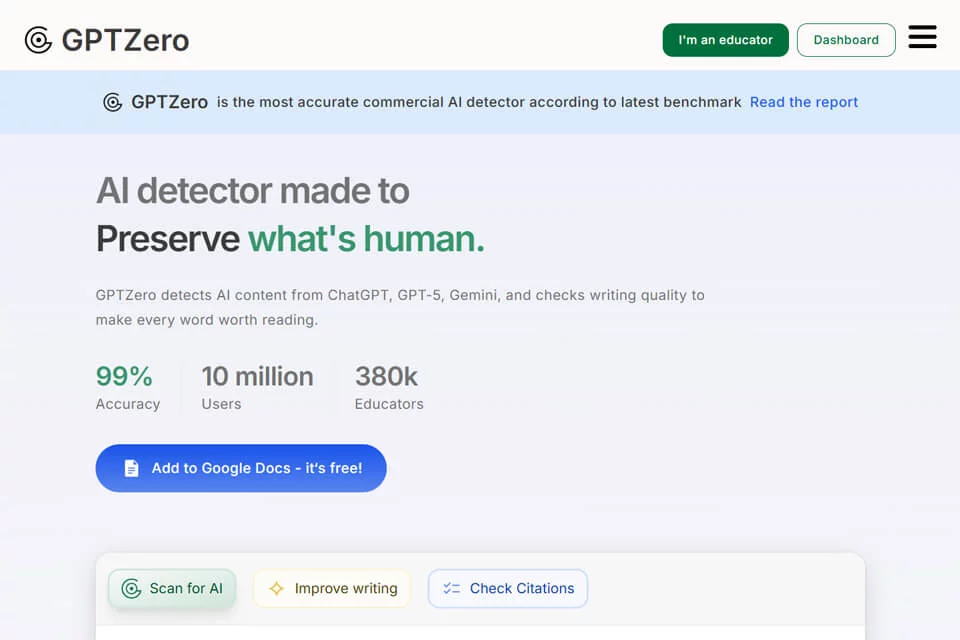Click the 10 million users figure
The image size is (960, 640).
258,376
